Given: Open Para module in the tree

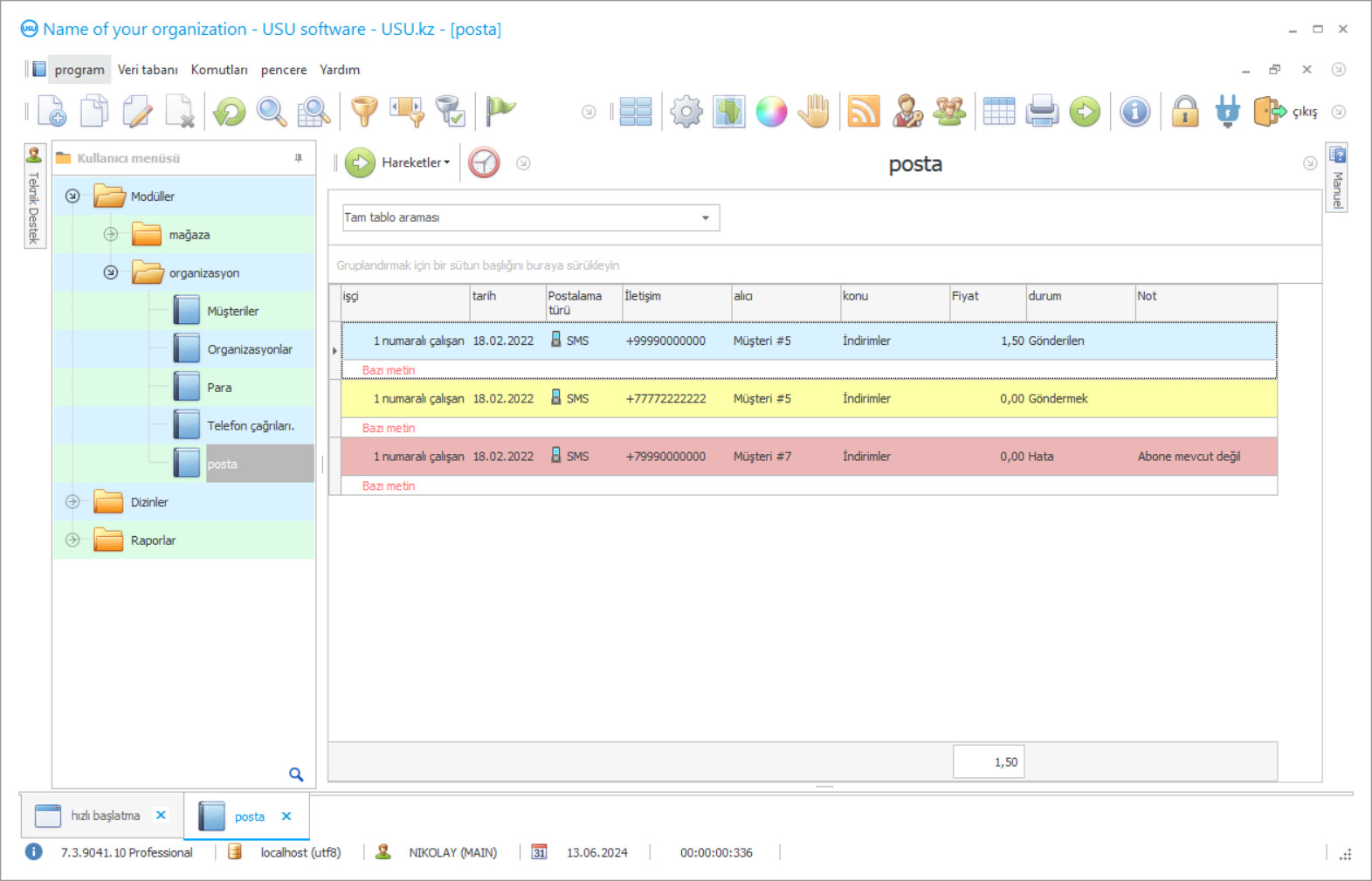Looking at the screenshot, I should [x=219, y=388].
